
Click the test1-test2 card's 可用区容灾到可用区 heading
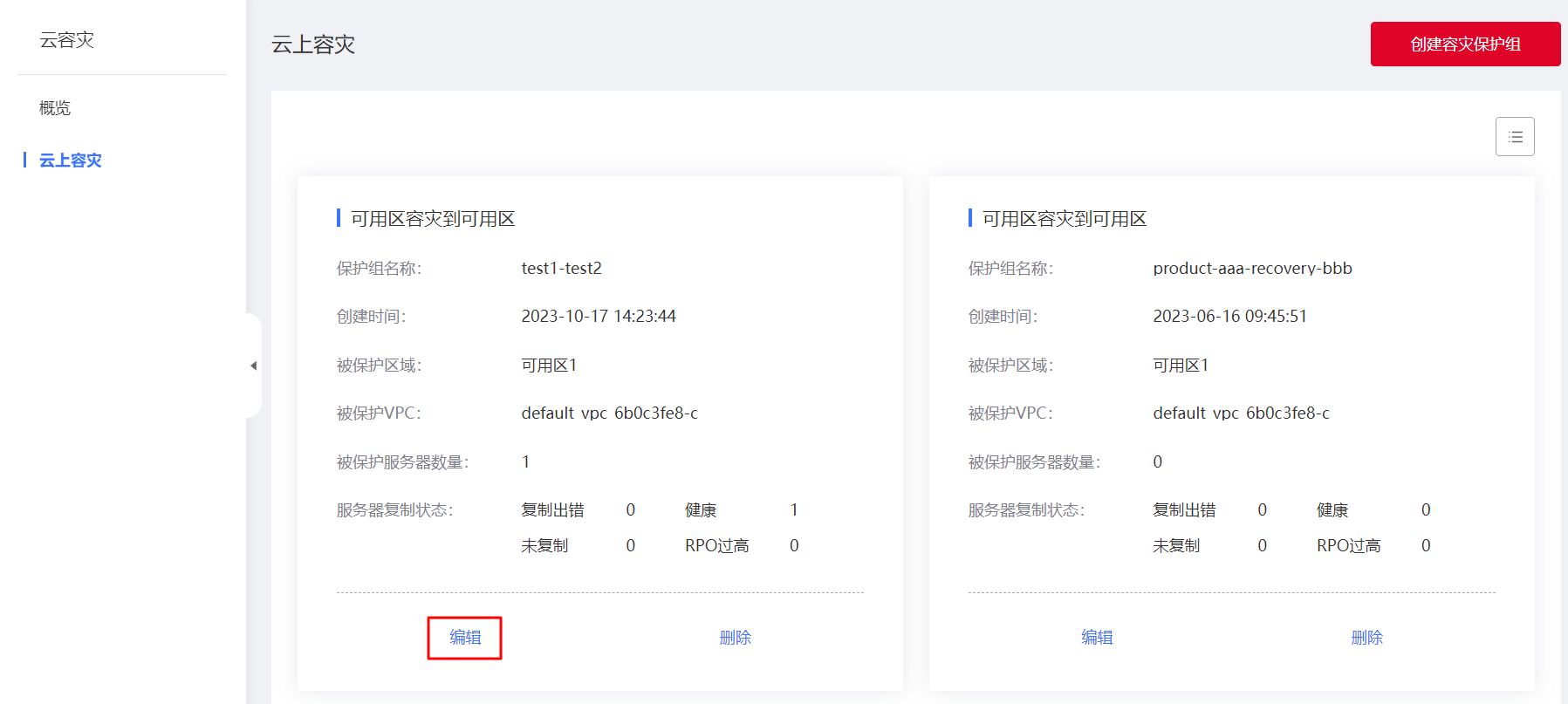[433, 219]
